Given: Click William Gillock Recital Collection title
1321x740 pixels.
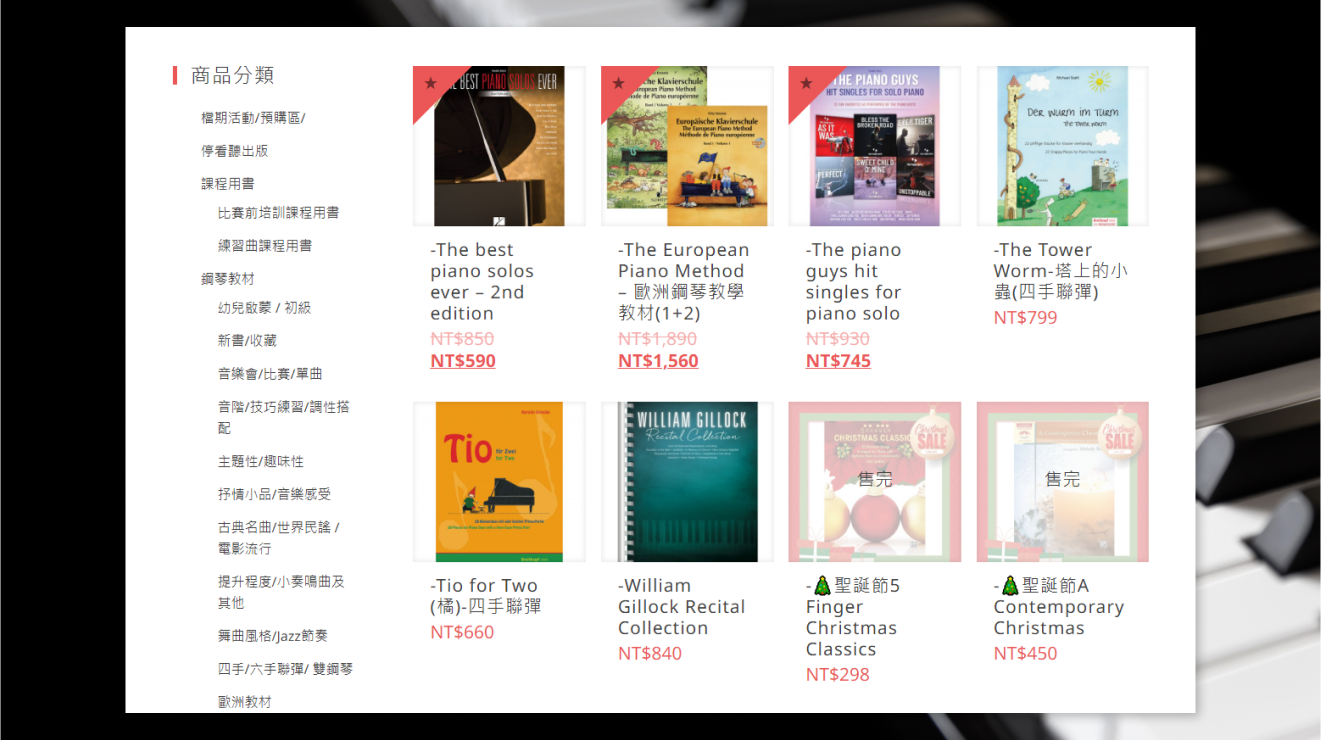Looking at the screenshot, I should [x=681, y=607].
